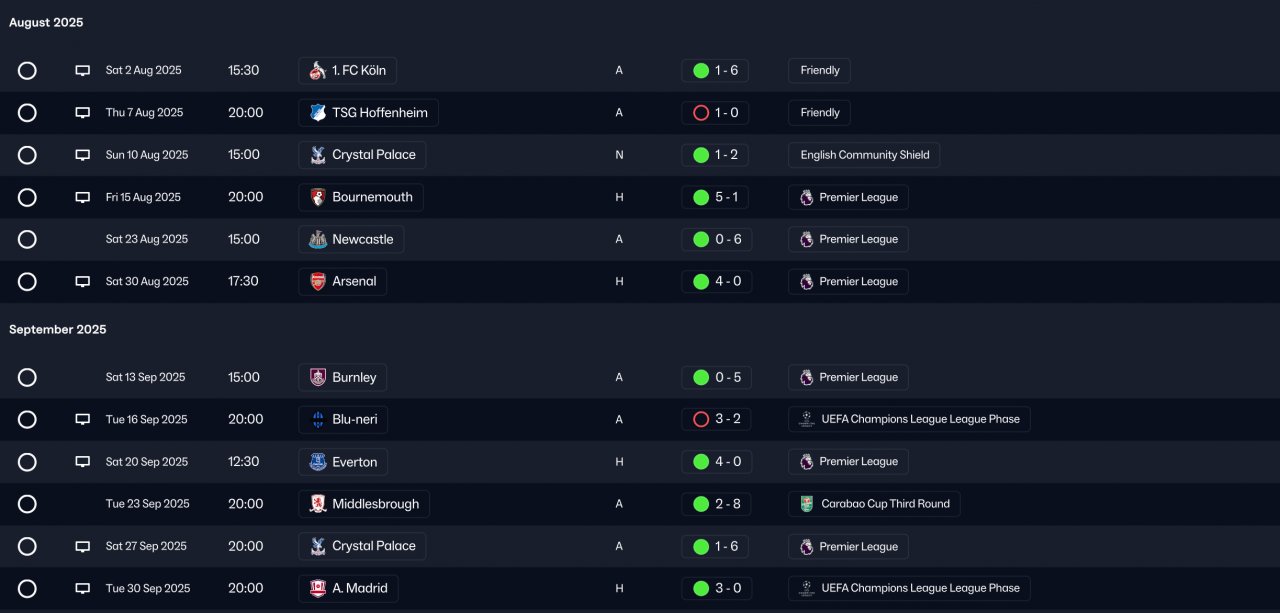Open the 3 - 2 Blu-neri loss result
This screenshot has height=613, width=1280.
716,420
